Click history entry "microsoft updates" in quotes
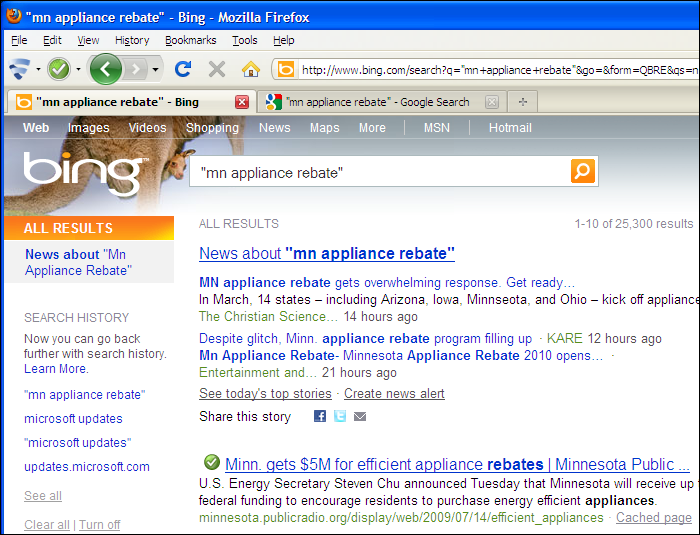The height and width of the screenshot is (535, 700). coord(77,443)
